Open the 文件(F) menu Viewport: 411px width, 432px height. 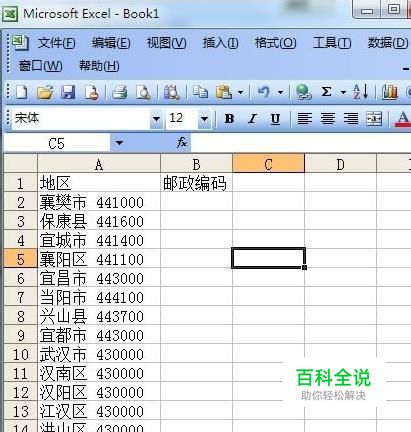[x=57, y=43]
